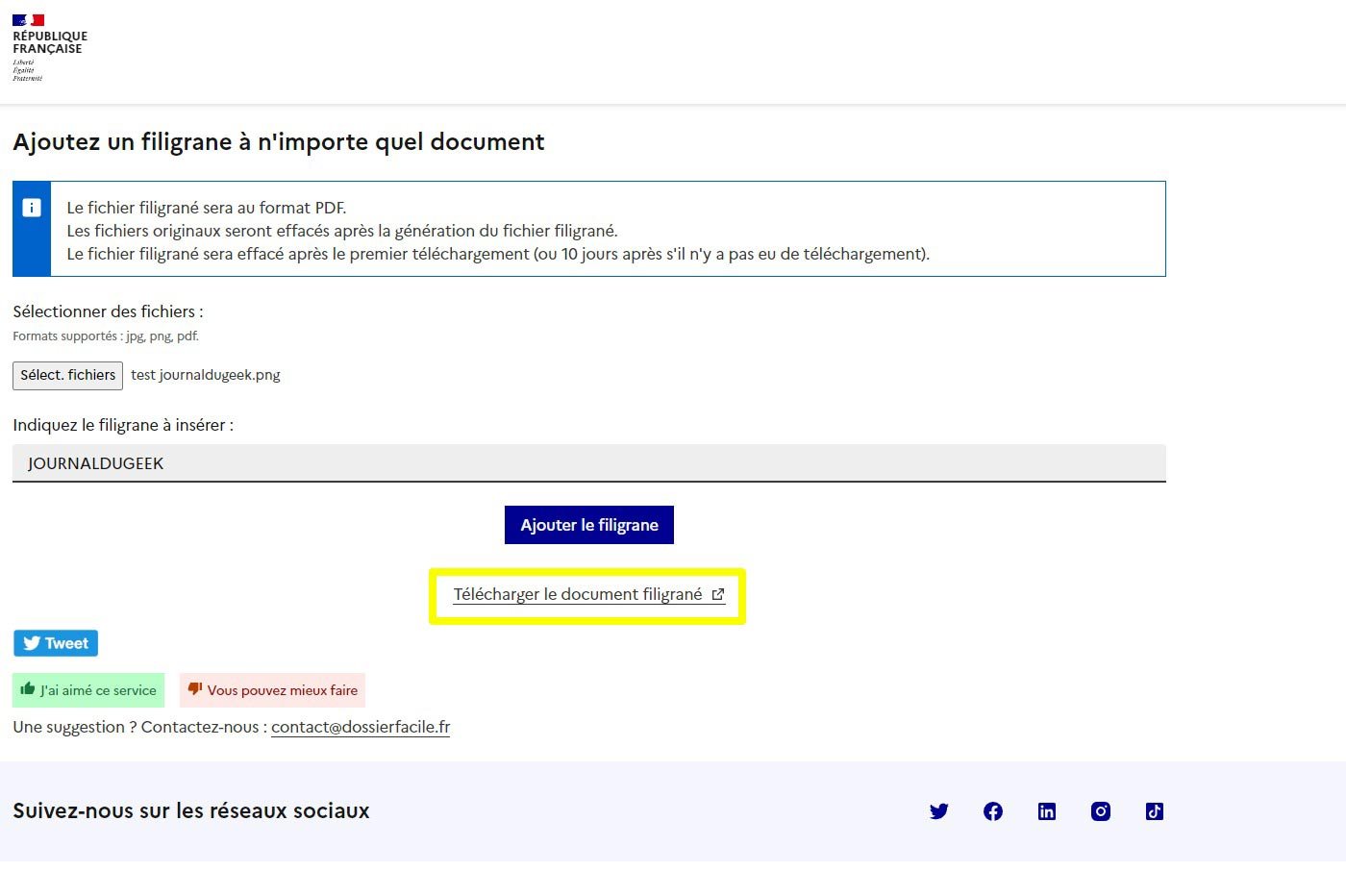1346x896 pixels.
Task: Open Télécharger le document filigrané link
Action: pos(588,594)
